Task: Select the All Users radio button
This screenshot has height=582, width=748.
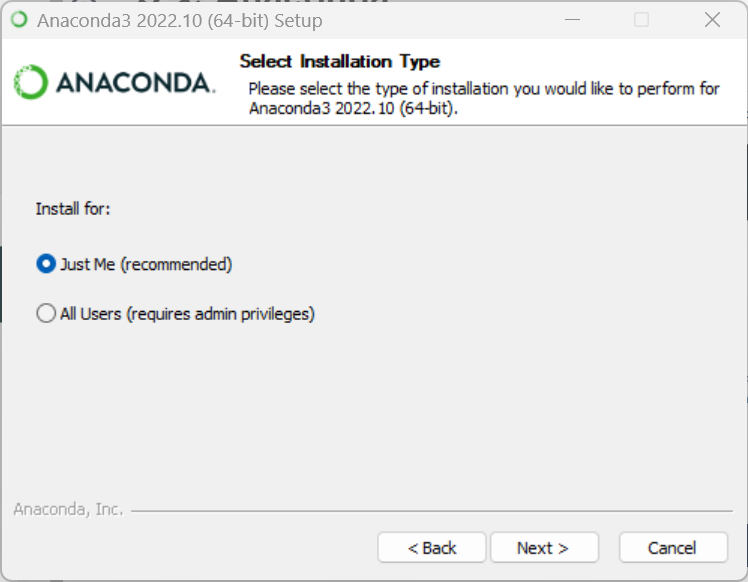Action: pos(46,313)
